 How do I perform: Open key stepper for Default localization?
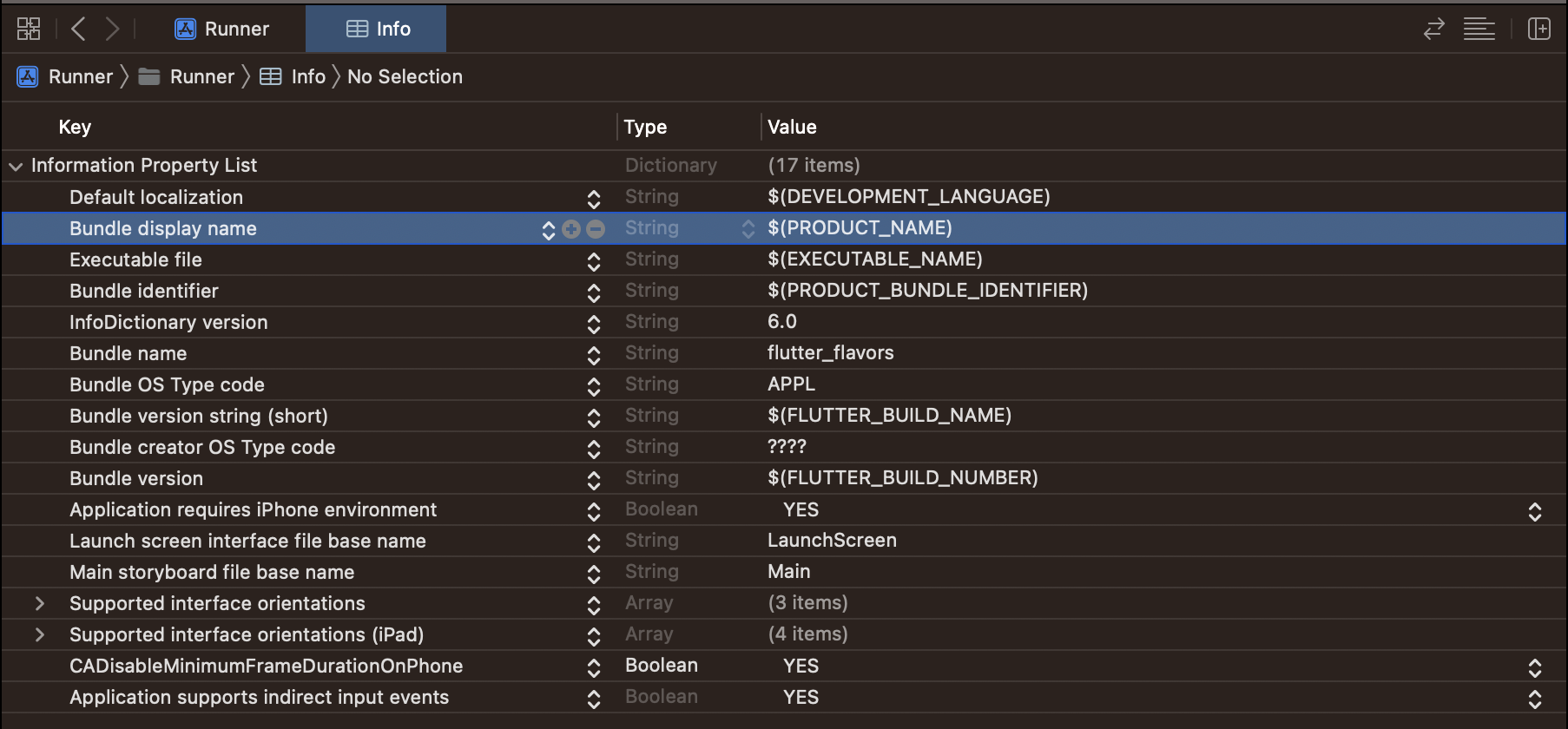[x=594, y=199]
